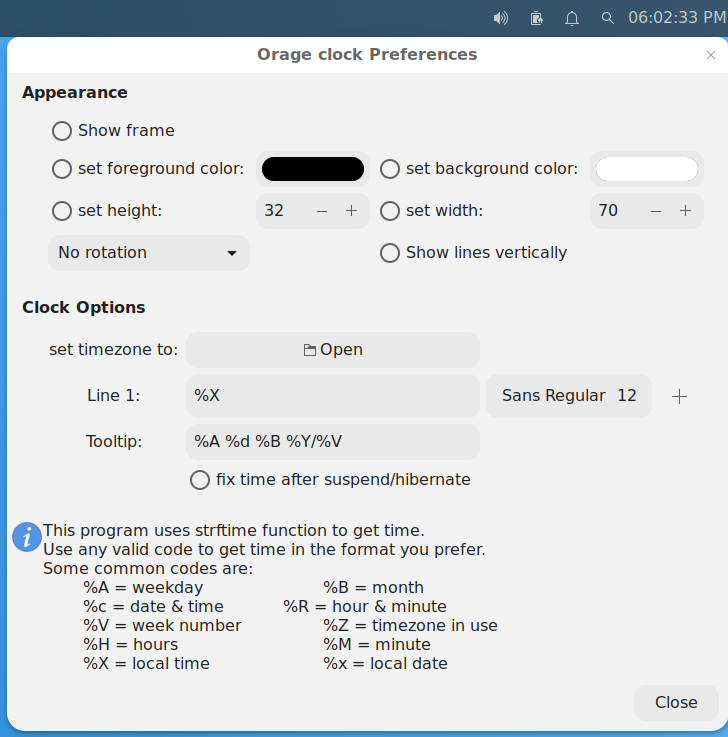Close the Orage clock Preferences window

pyautogui.click(x=711, y=55)
